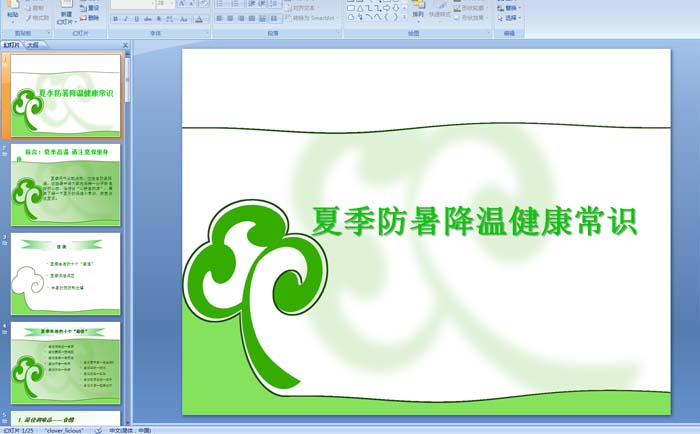Expand the shapes gallery more arrow

coord(404,17)
